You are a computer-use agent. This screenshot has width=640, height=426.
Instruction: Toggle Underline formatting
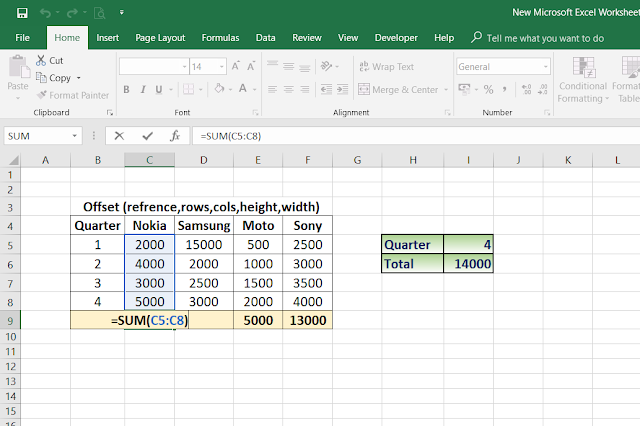point(159,89)
